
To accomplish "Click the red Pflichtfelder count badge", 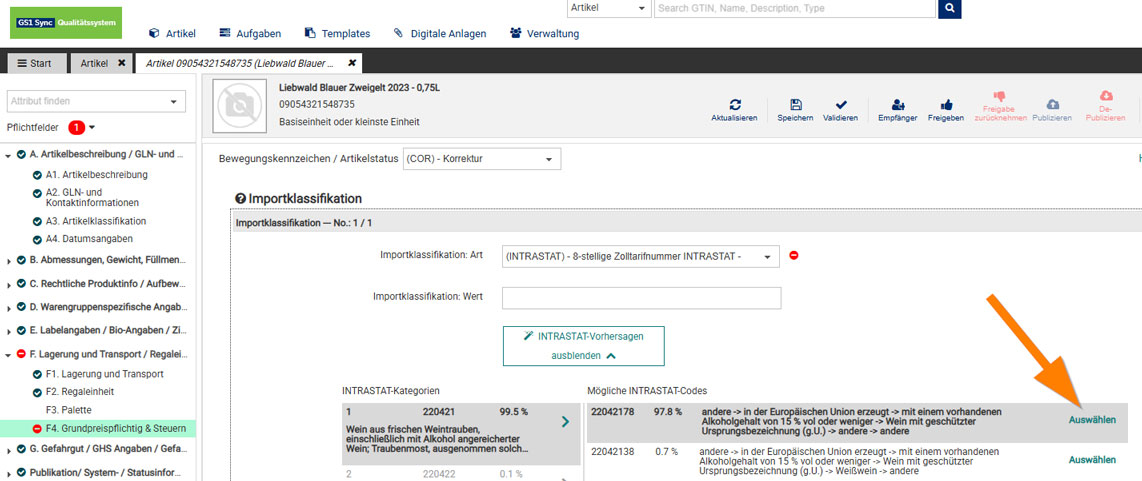I will point(76,128).
